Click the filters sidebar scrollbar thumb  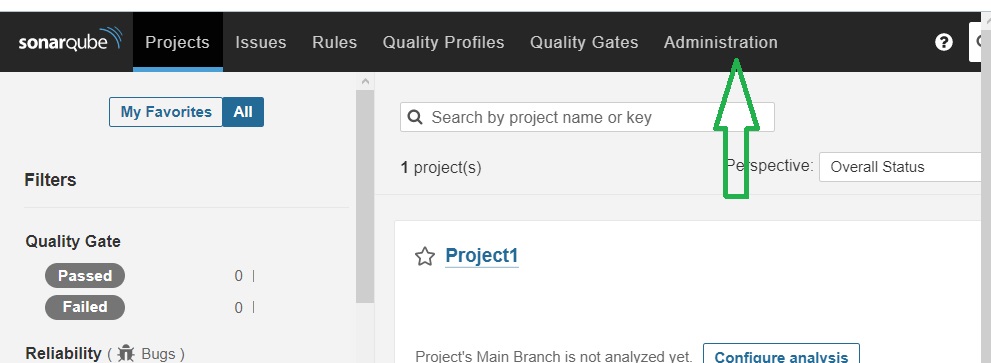365,196
